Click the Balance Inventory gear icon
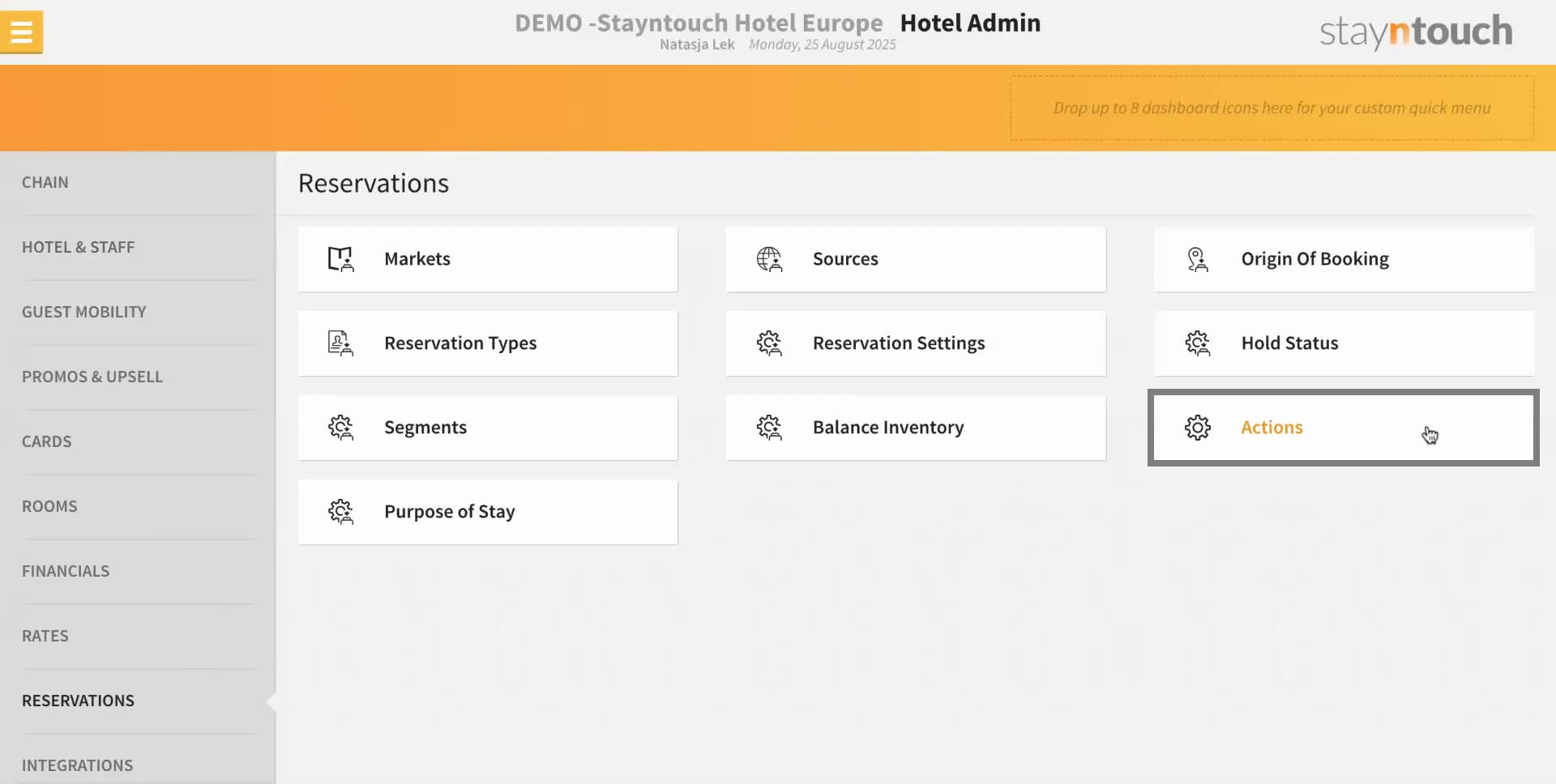The width and height of the screenshot is (1556, 784). [769, 428]
